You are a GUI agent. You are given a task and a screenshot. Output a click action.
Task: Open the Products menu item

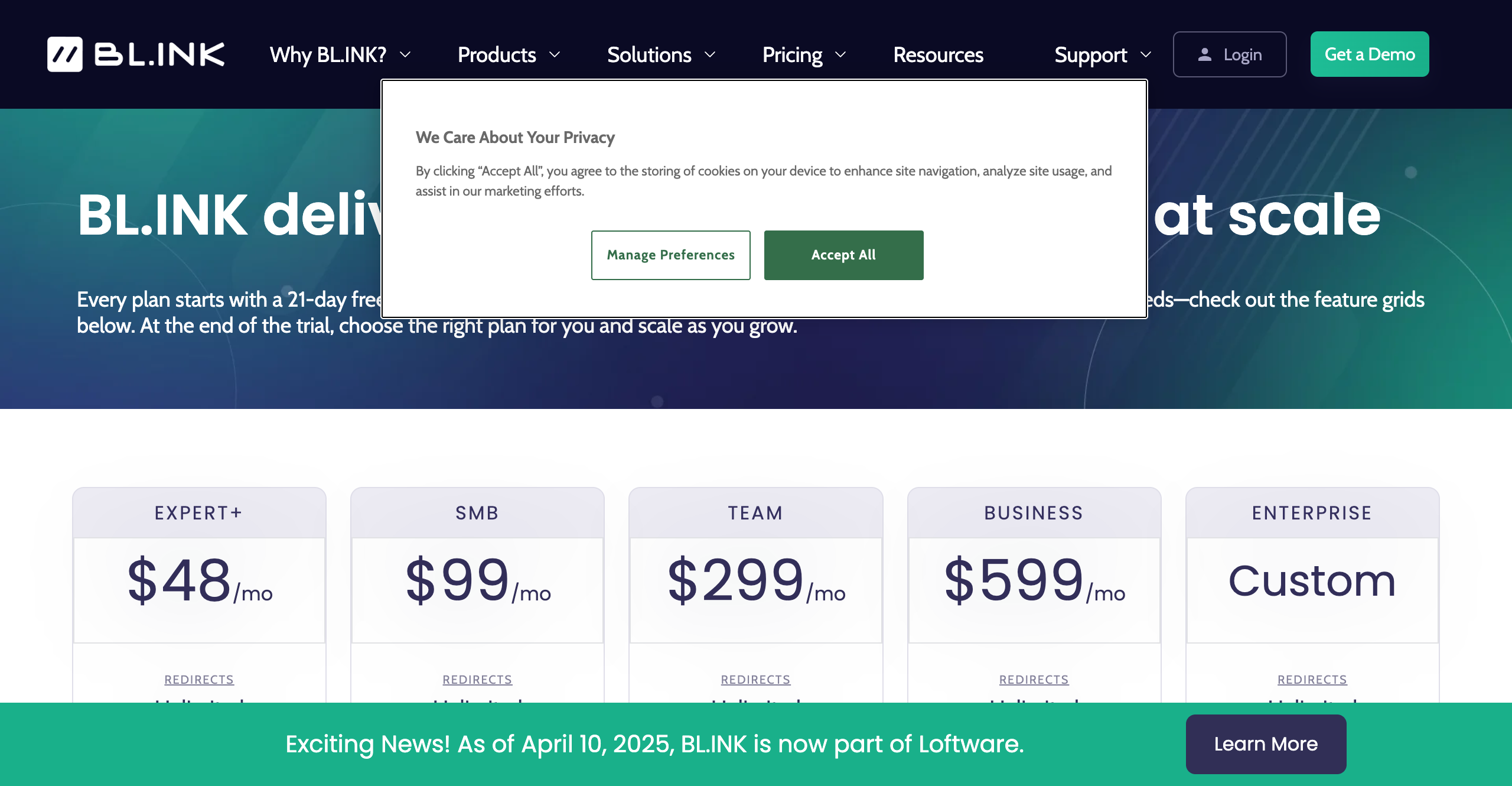[497, 55]
